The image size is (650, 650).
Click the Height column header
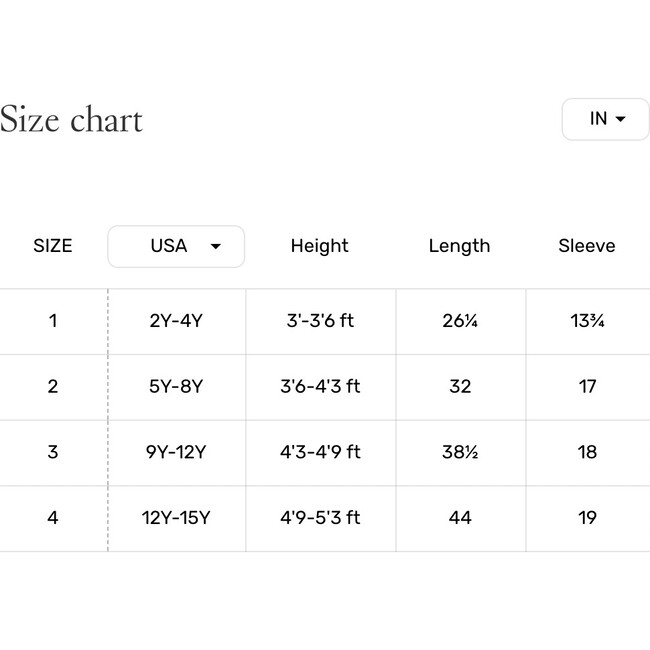coord(320,246)
